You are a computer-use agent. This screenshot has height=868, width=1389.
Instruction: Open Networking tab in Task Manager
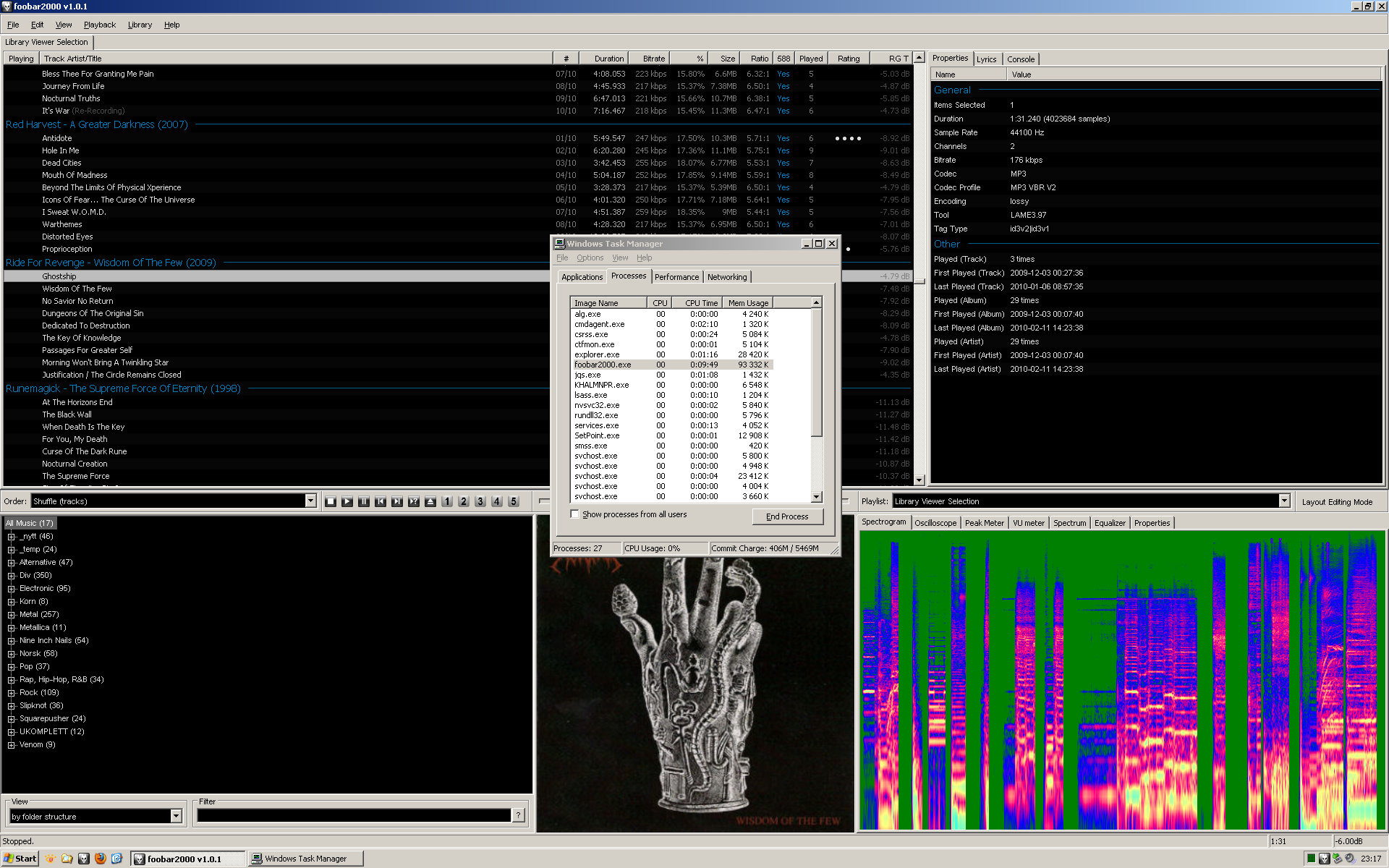point(727,277)
